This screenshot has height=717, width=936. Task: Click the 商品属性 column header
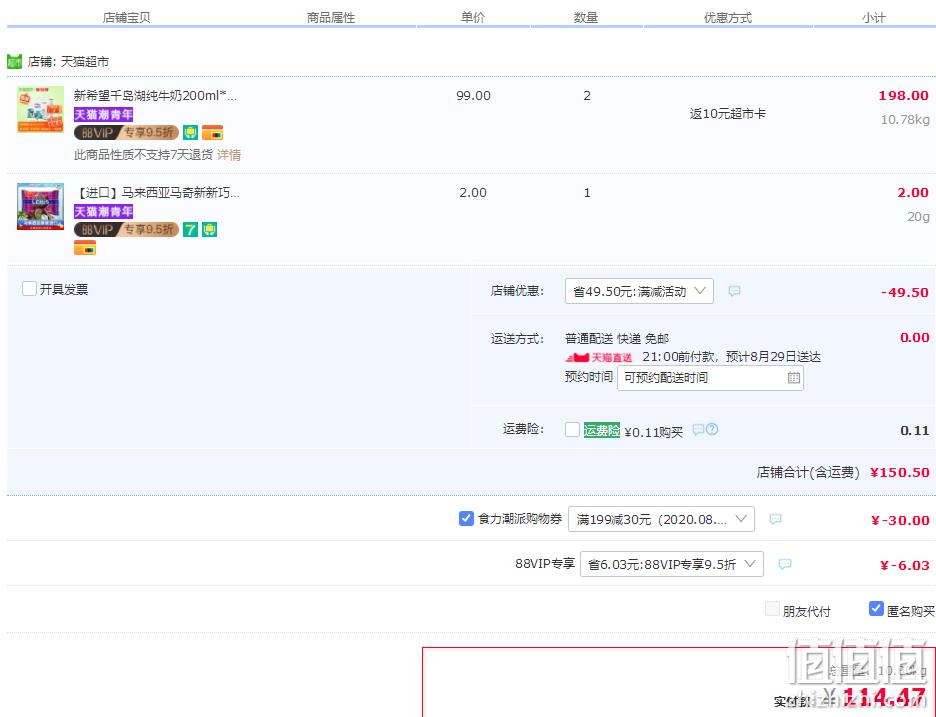click(331, 18)
